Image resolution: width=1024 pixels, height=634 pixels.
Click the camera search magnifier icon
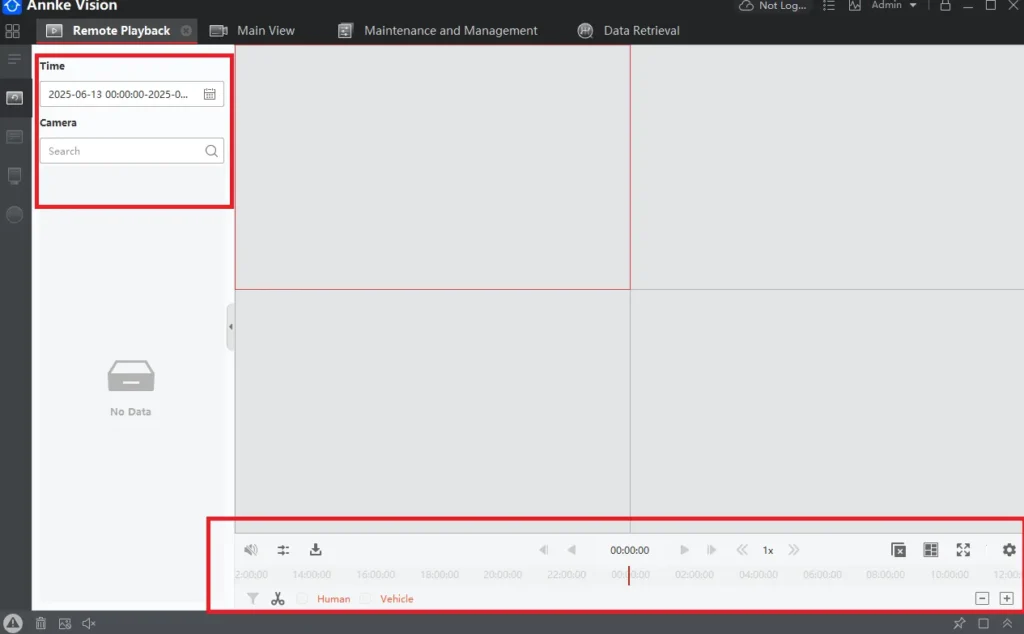click(212, 151)
